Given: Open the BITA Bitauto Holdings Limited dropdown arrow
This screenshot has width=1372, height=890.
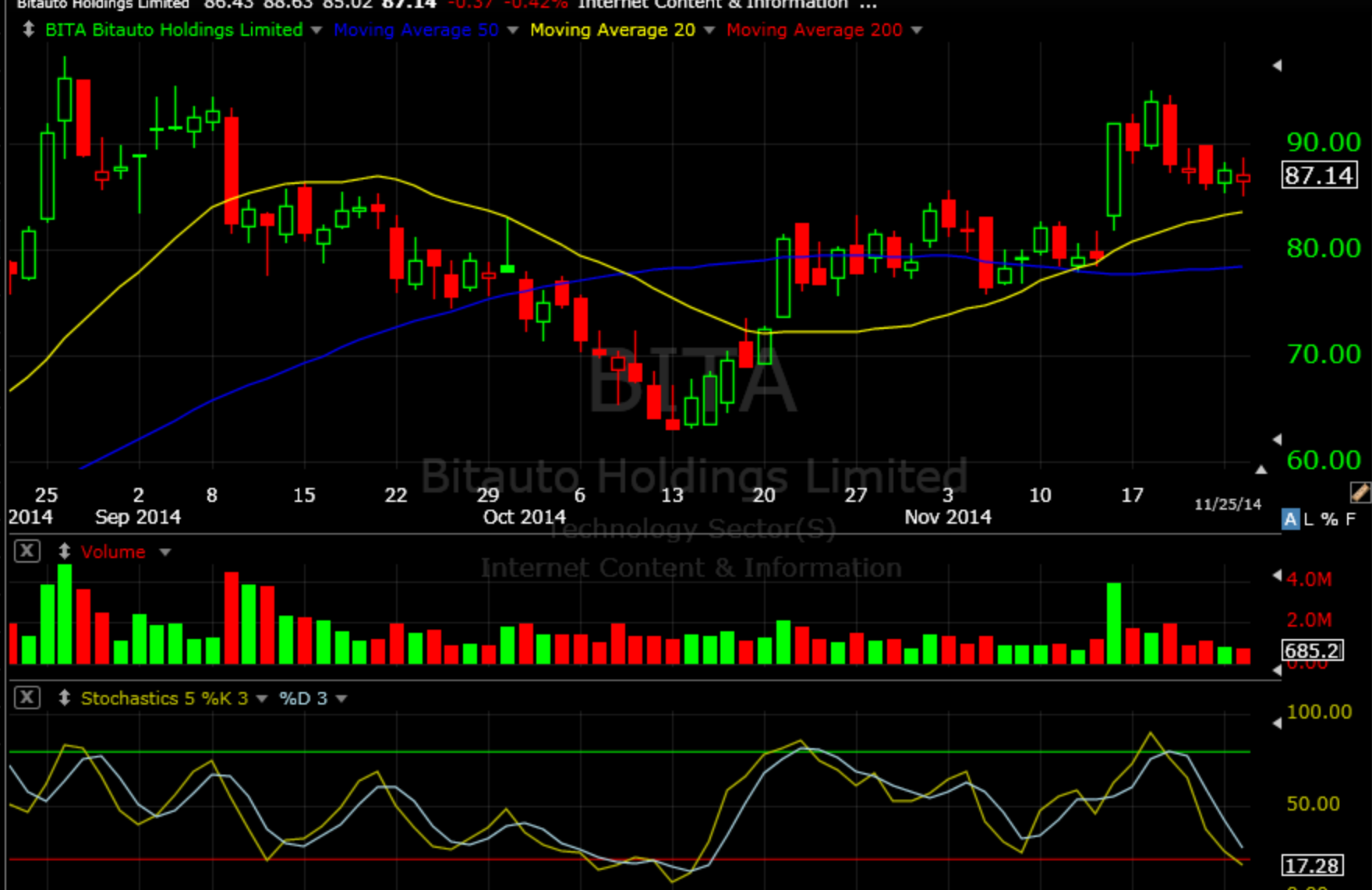Looking at the screenshot, I should (x=316, y=30).
